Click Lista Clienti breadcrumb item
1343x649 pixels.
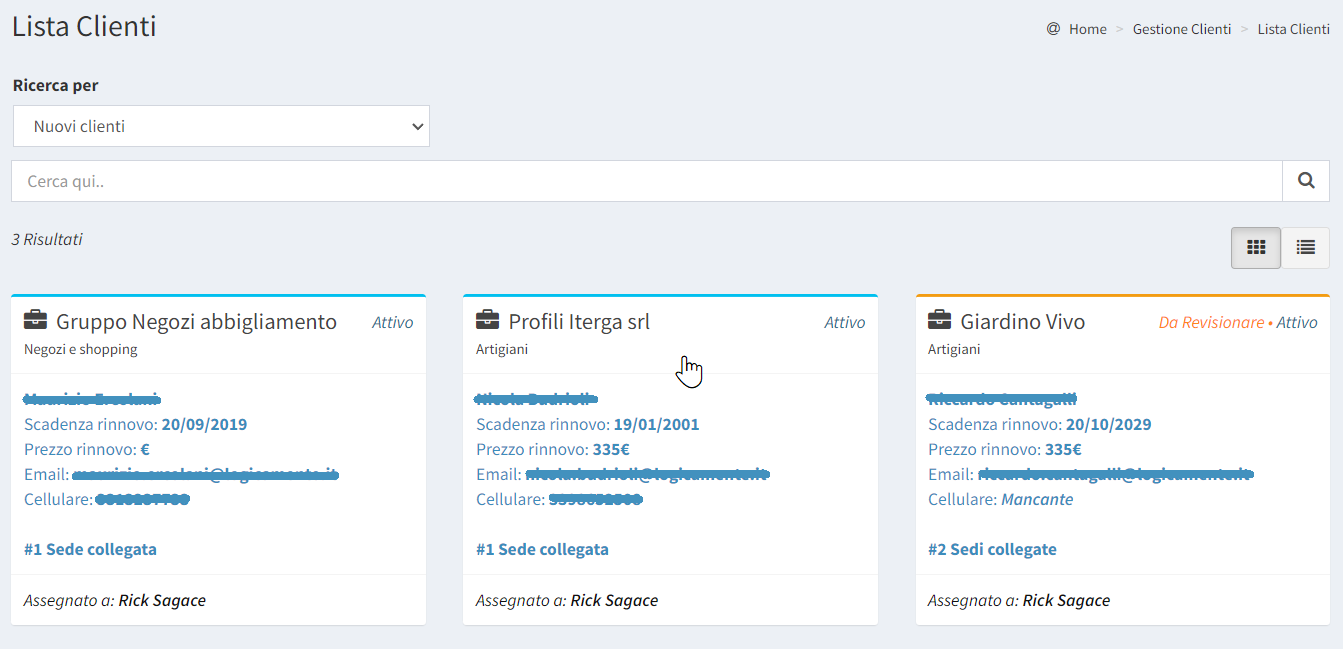[1293, 29]
